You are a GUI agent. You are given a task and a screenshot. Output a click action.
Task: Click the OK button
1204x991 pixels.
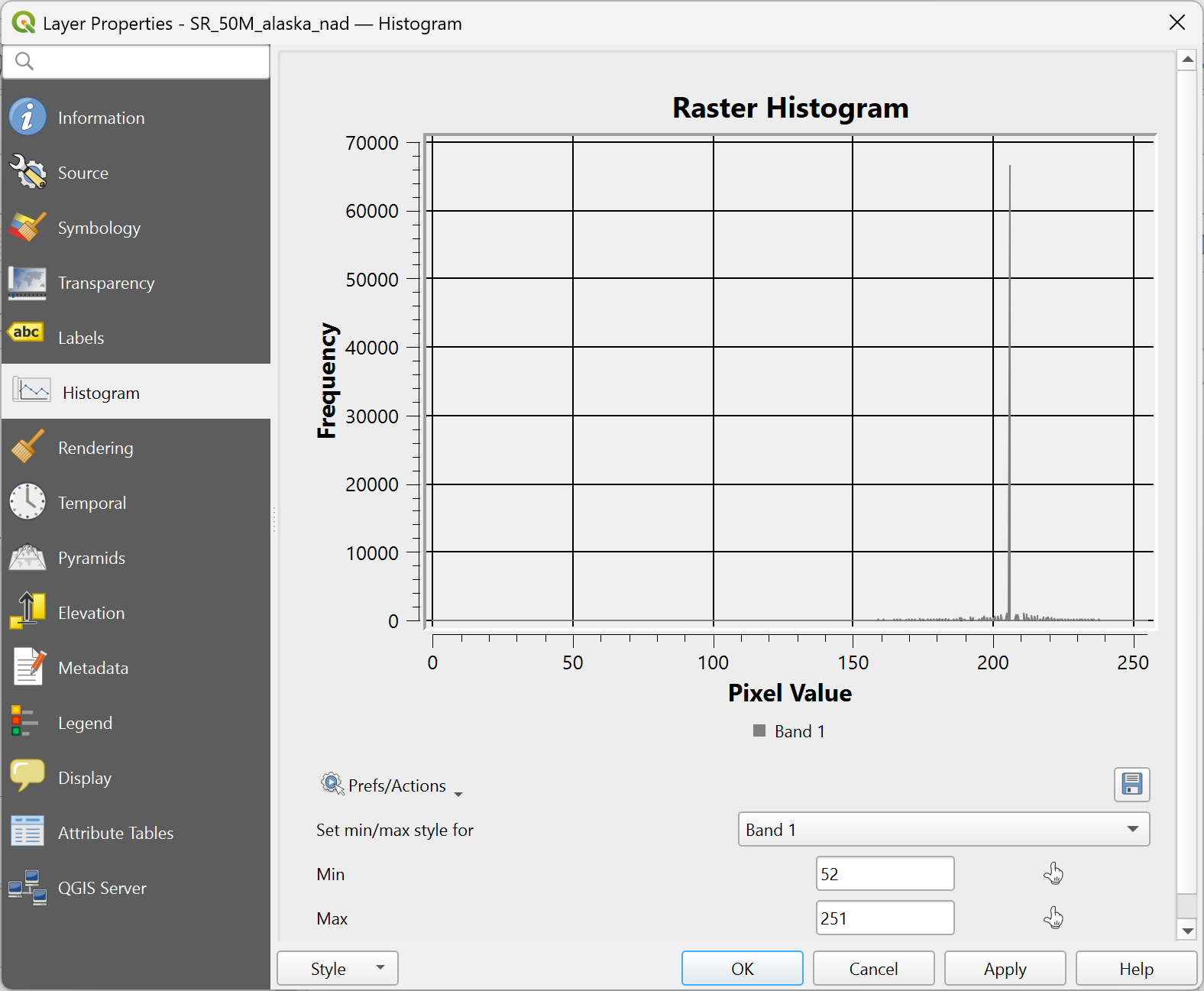coord(742,969)
